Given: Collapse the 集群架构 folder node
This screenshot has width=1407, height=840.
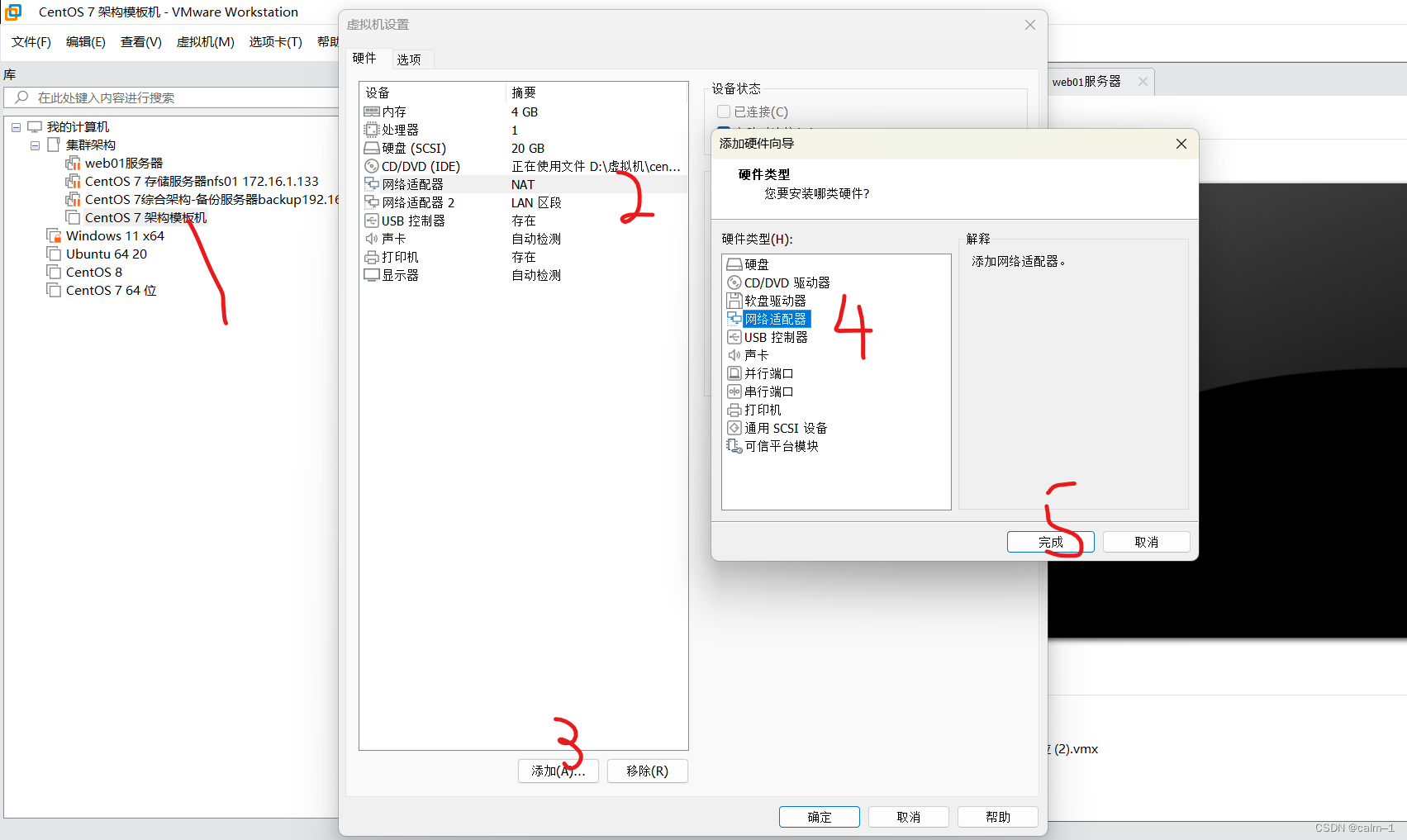Looking at the screenshot, I should 35,145.
